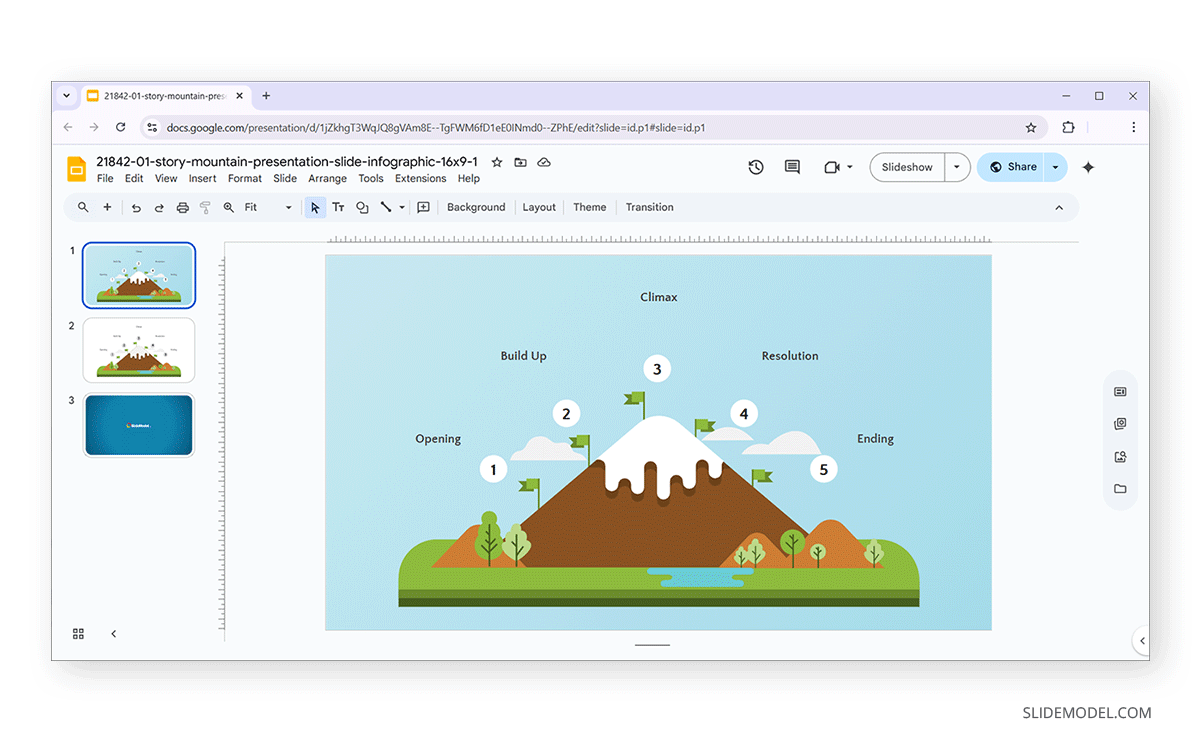The height and width of the screenshot is (743, 1200).
Task: Open the Insert menu
Action: tap(202, 179)
